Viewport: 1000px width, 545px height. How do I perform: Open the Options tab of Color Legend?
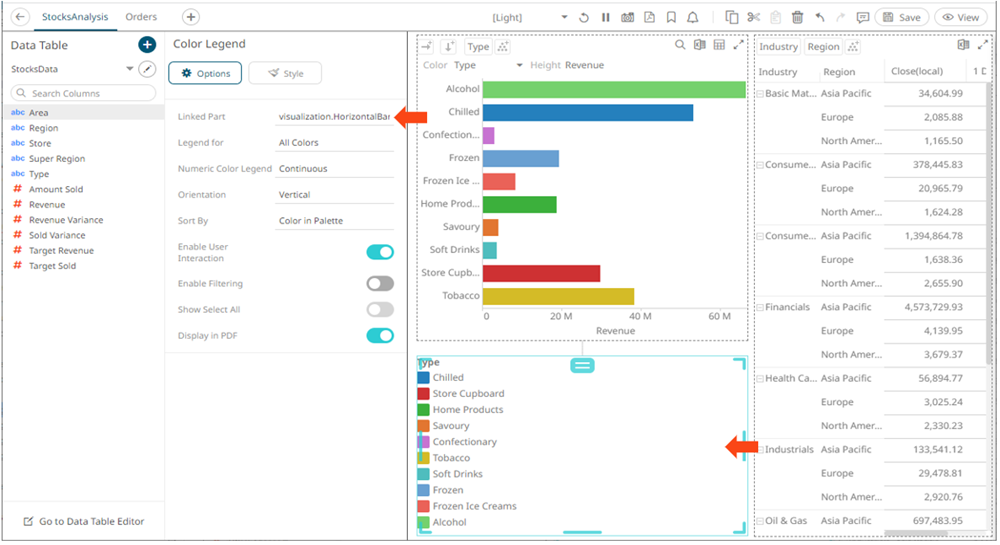point(205,73)
